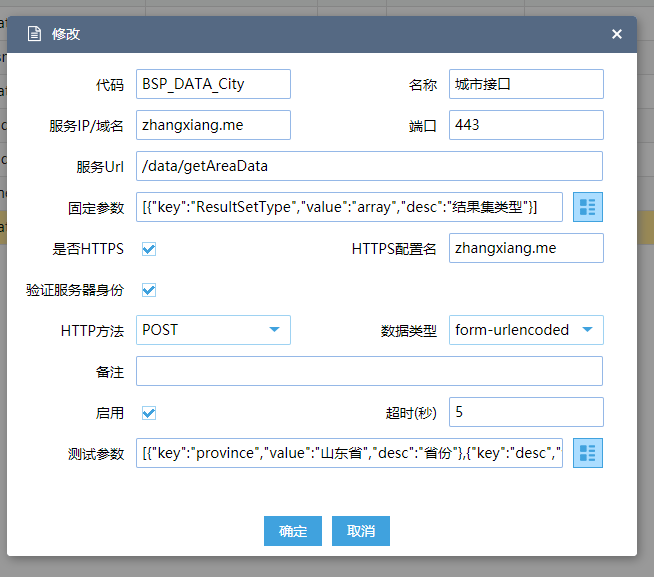Edit the 名称 field showing 城市接口
This screenshot has width=654, height=577.
pyautogui.click(x=526, y=84)
